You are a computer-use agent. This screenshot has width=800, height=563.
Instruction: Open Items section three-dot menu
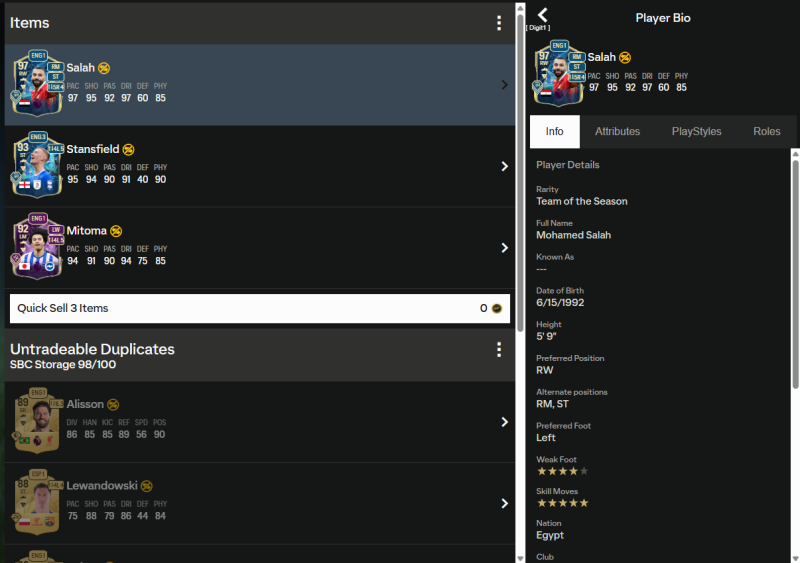(498, 23)
